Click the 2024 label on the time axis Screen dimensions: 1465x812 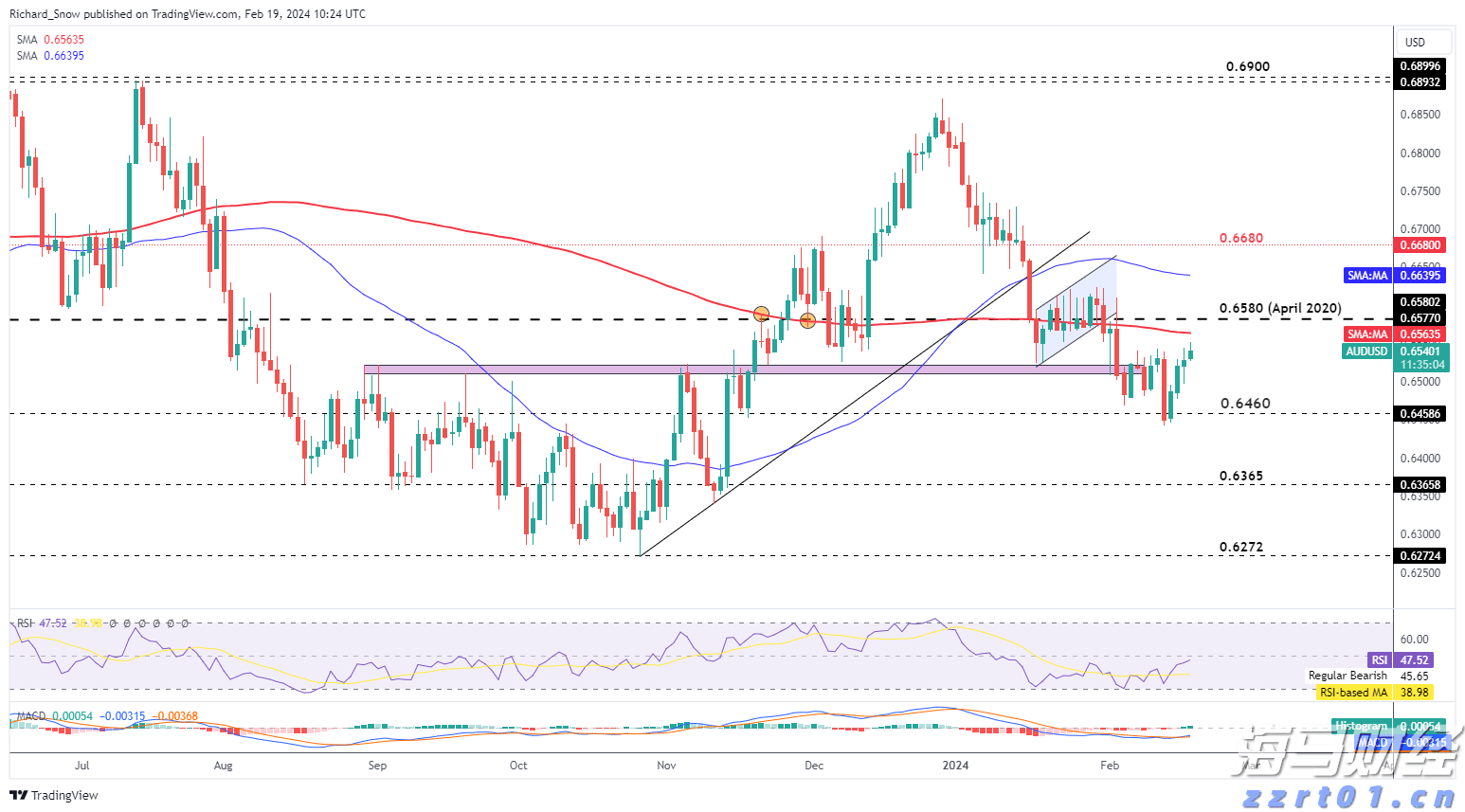pos(955,766)
